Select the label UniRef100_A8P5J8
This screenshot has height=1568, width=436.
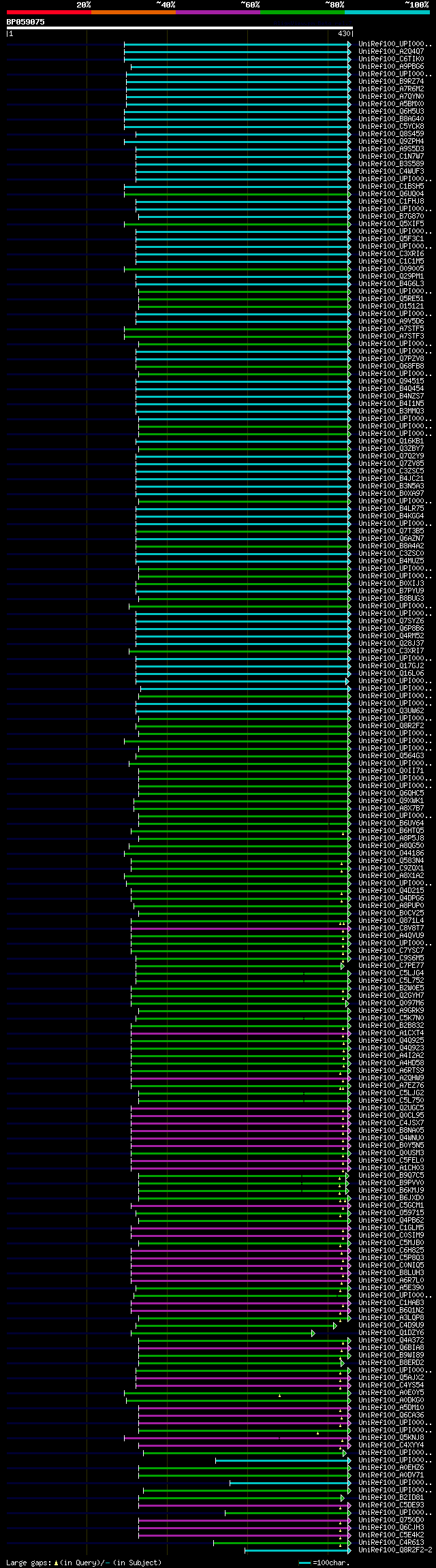point(391,838)
